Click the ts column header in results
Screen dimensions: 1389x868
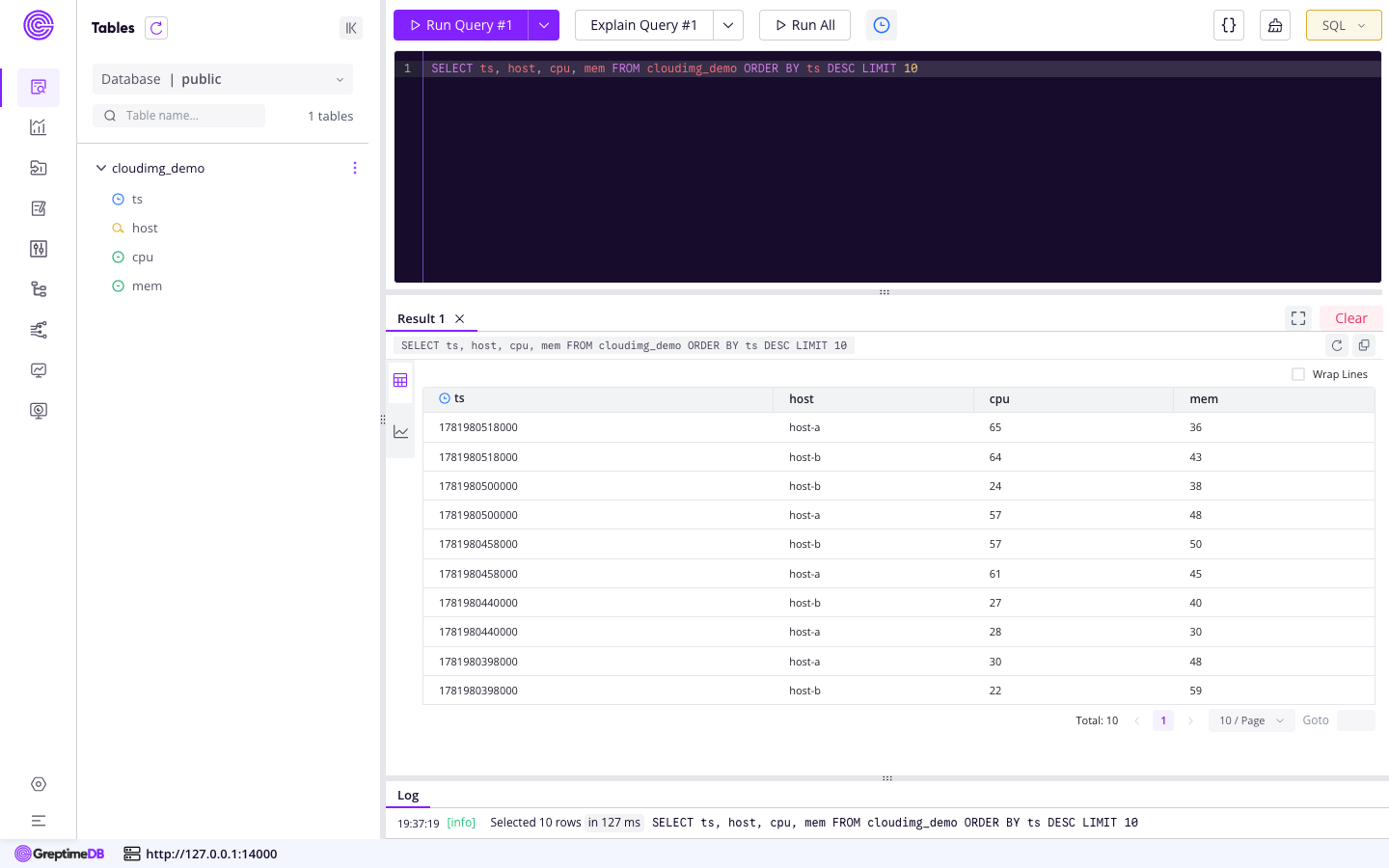pyautogui.click(x=598, y=398)
